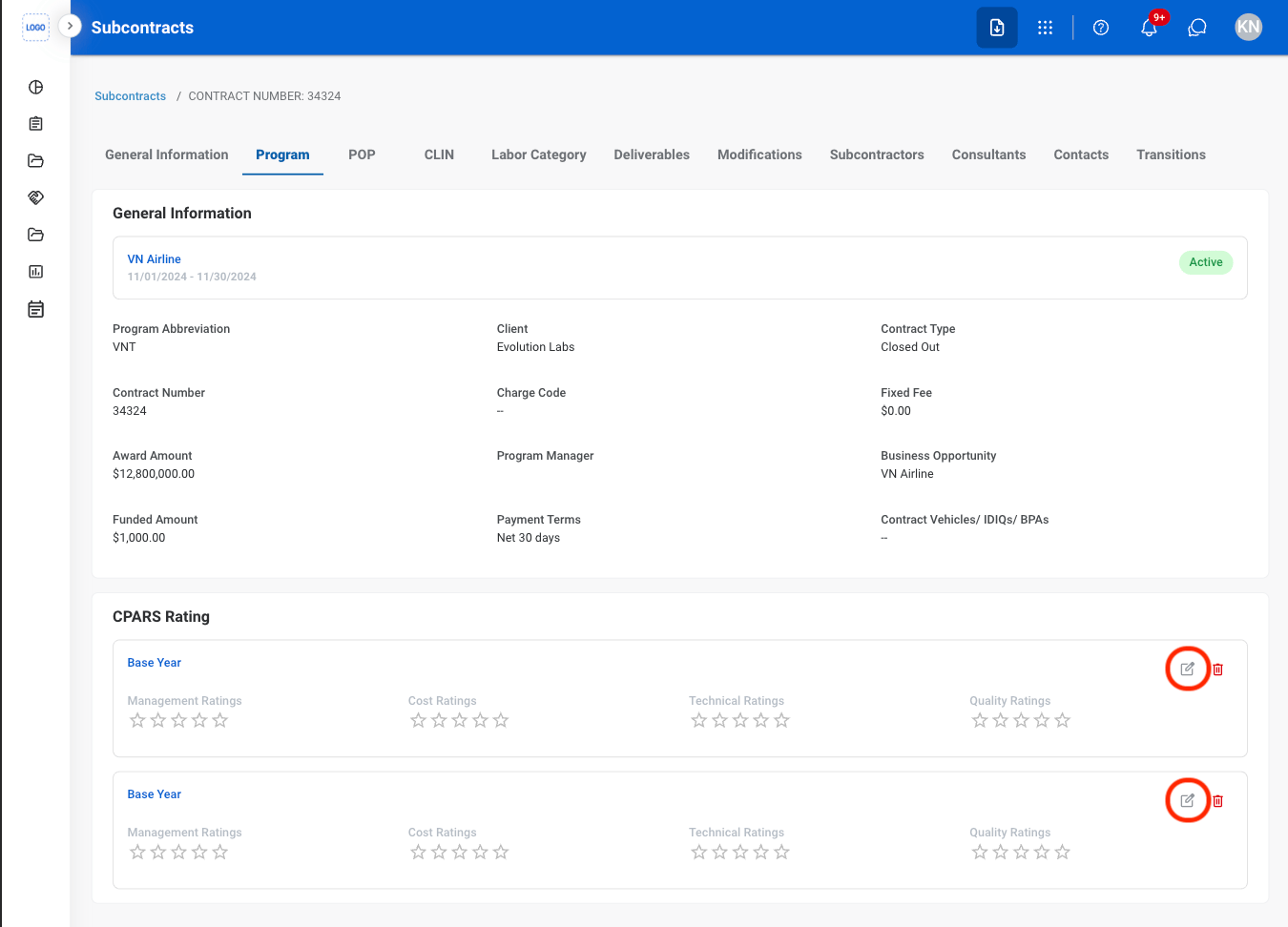The height and width of the screenshot is (927, 1288).
Task: Delete the second Base Year CPARS rating
Action: click(x=1218, y=801)
